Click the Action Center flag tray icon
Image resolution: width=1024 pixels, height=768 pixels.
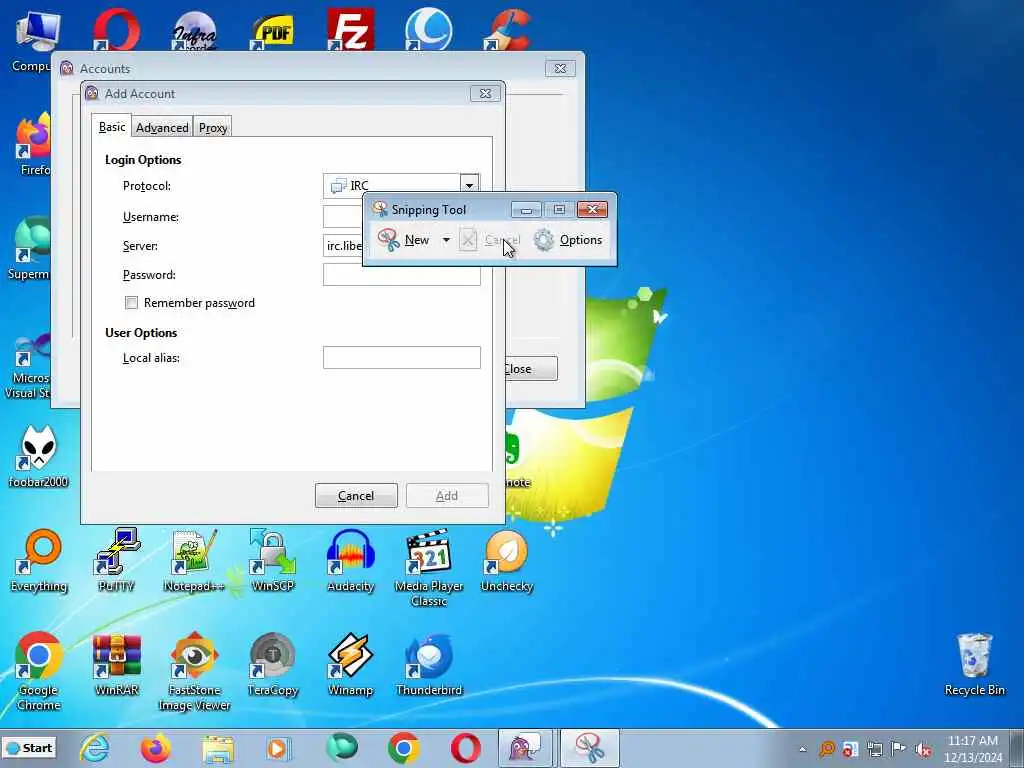pos(899,749)
